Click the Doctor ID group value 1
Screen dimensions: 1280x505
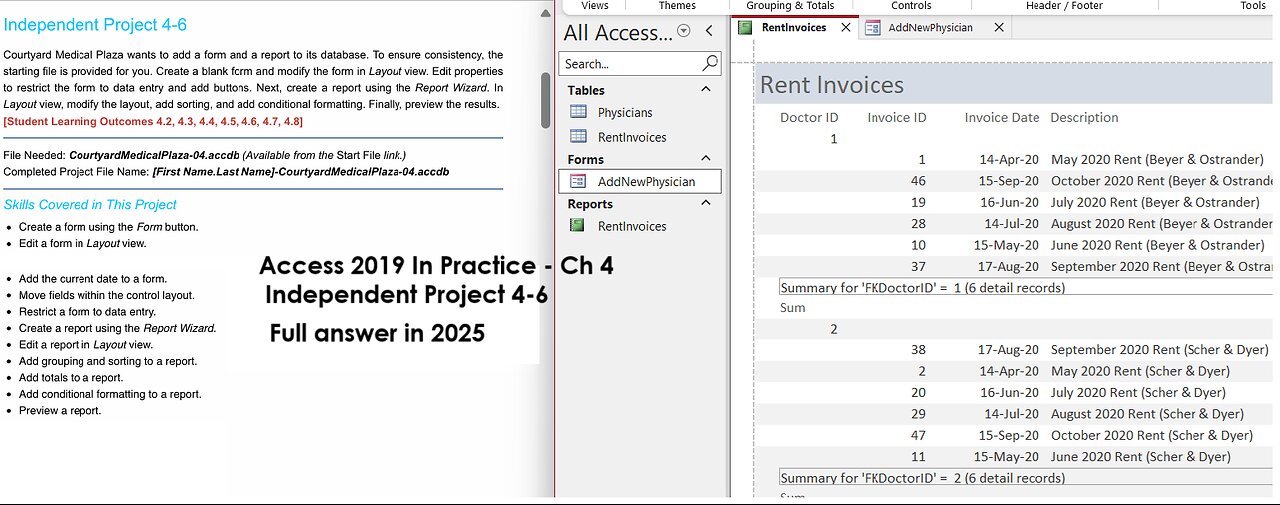click(834, 139)
